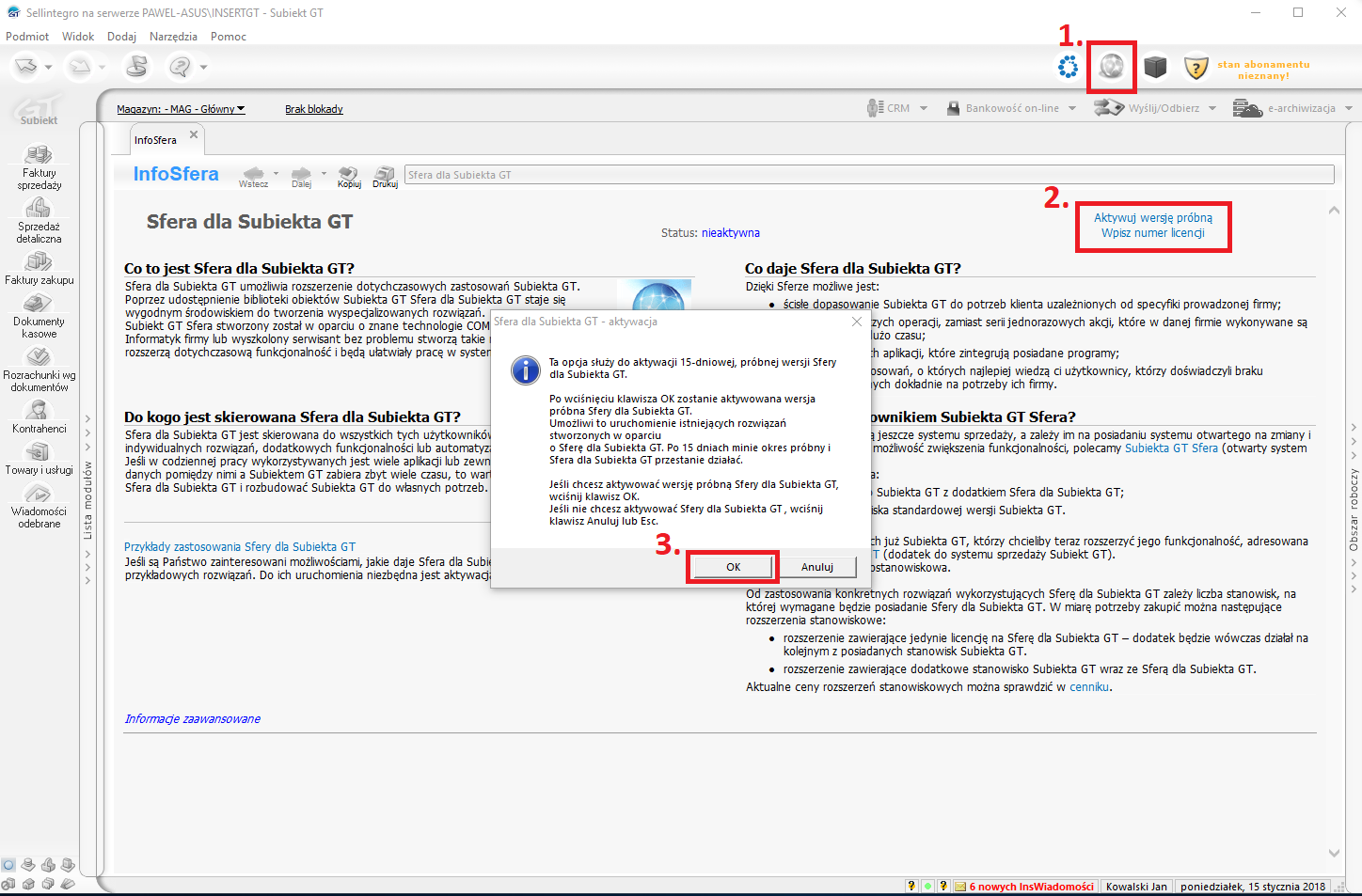Open Przykłady zastosowania Sfery dla Subiekta GT link

[240, 547]
